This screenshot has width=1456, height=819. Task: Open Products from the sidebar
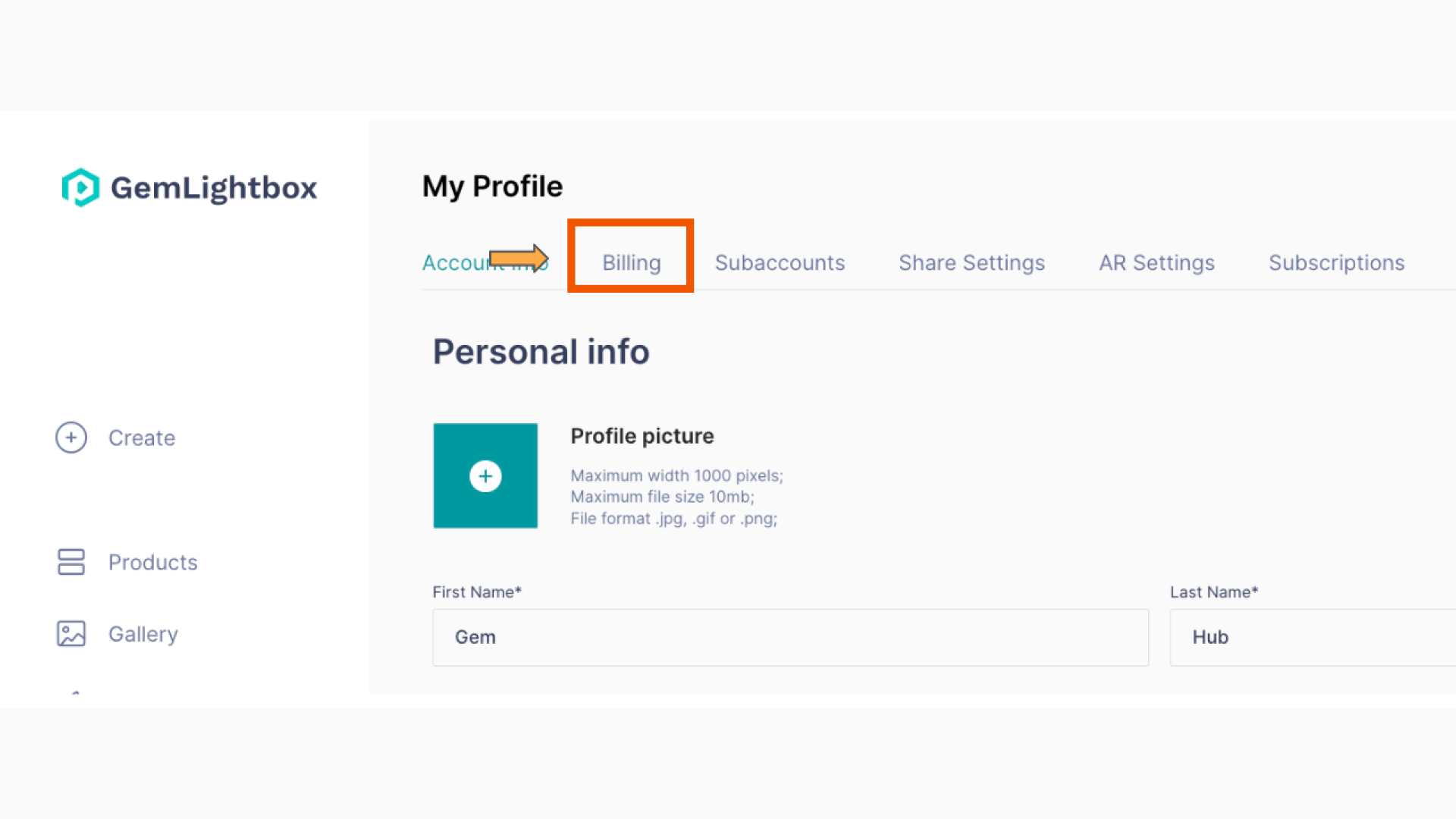(x=152, y=562)
